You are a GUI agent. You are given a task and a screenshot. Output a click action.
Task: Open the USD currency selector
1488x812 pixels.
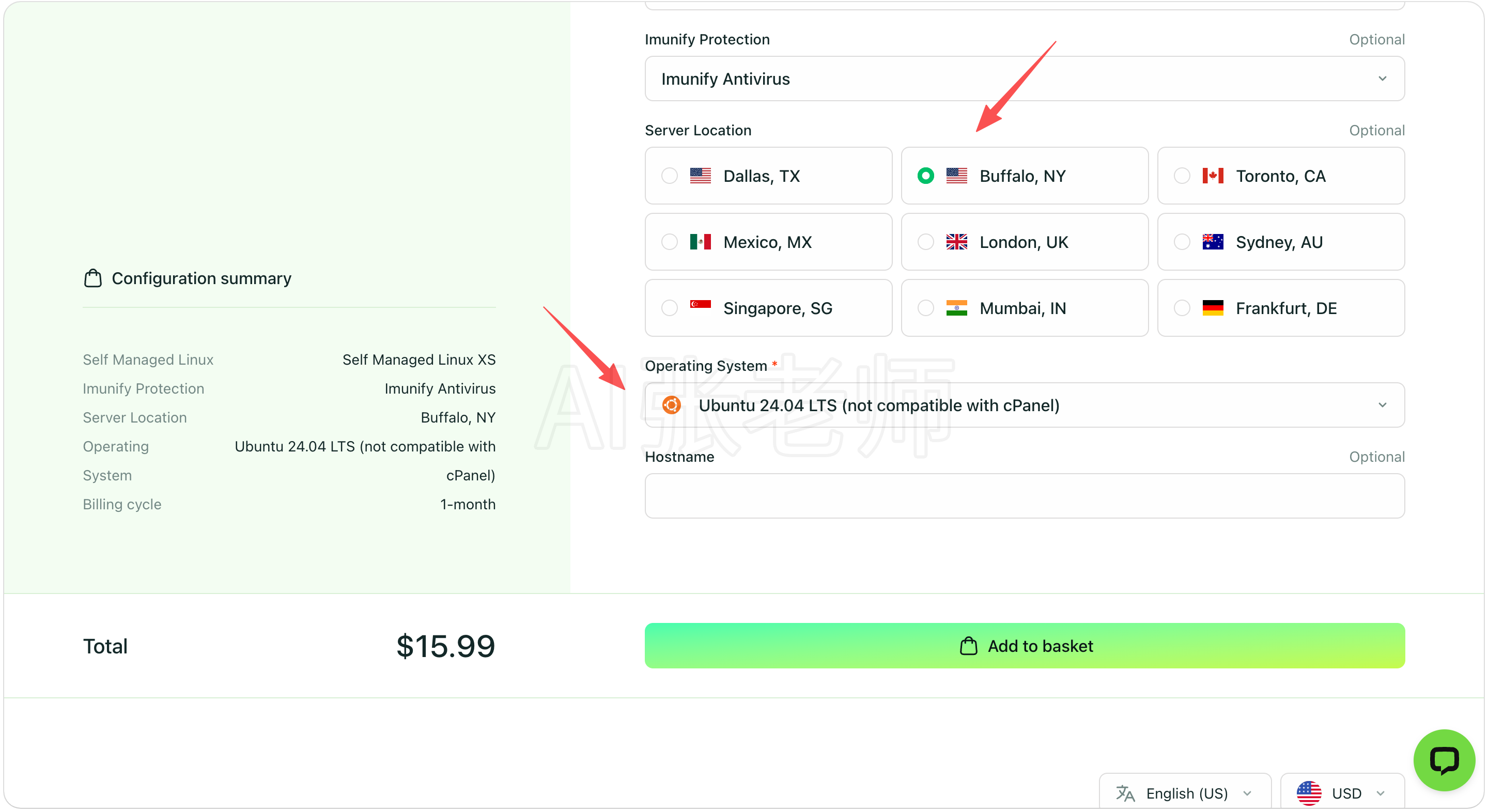(x=1342, y=792)
